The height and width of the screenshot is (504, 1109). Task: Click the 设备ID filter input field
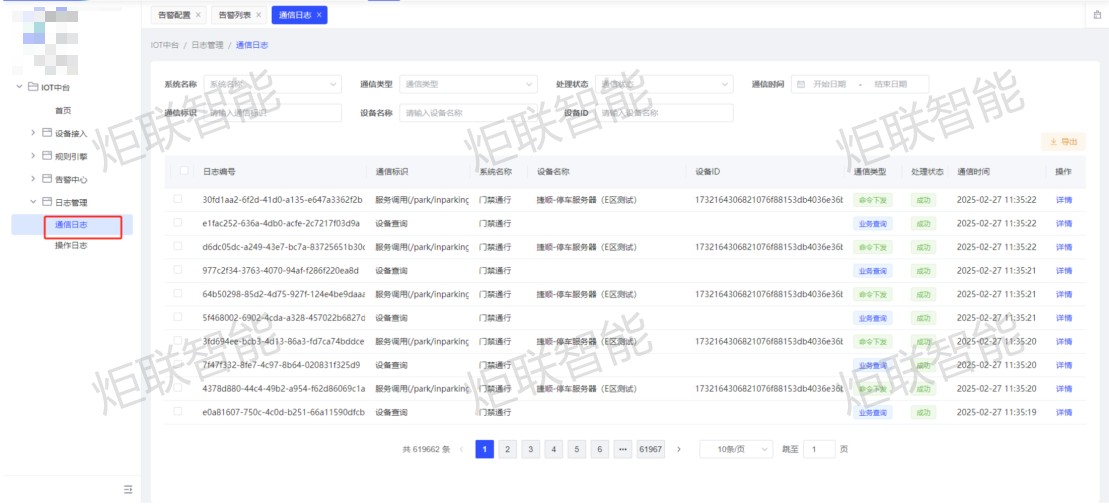664,113
